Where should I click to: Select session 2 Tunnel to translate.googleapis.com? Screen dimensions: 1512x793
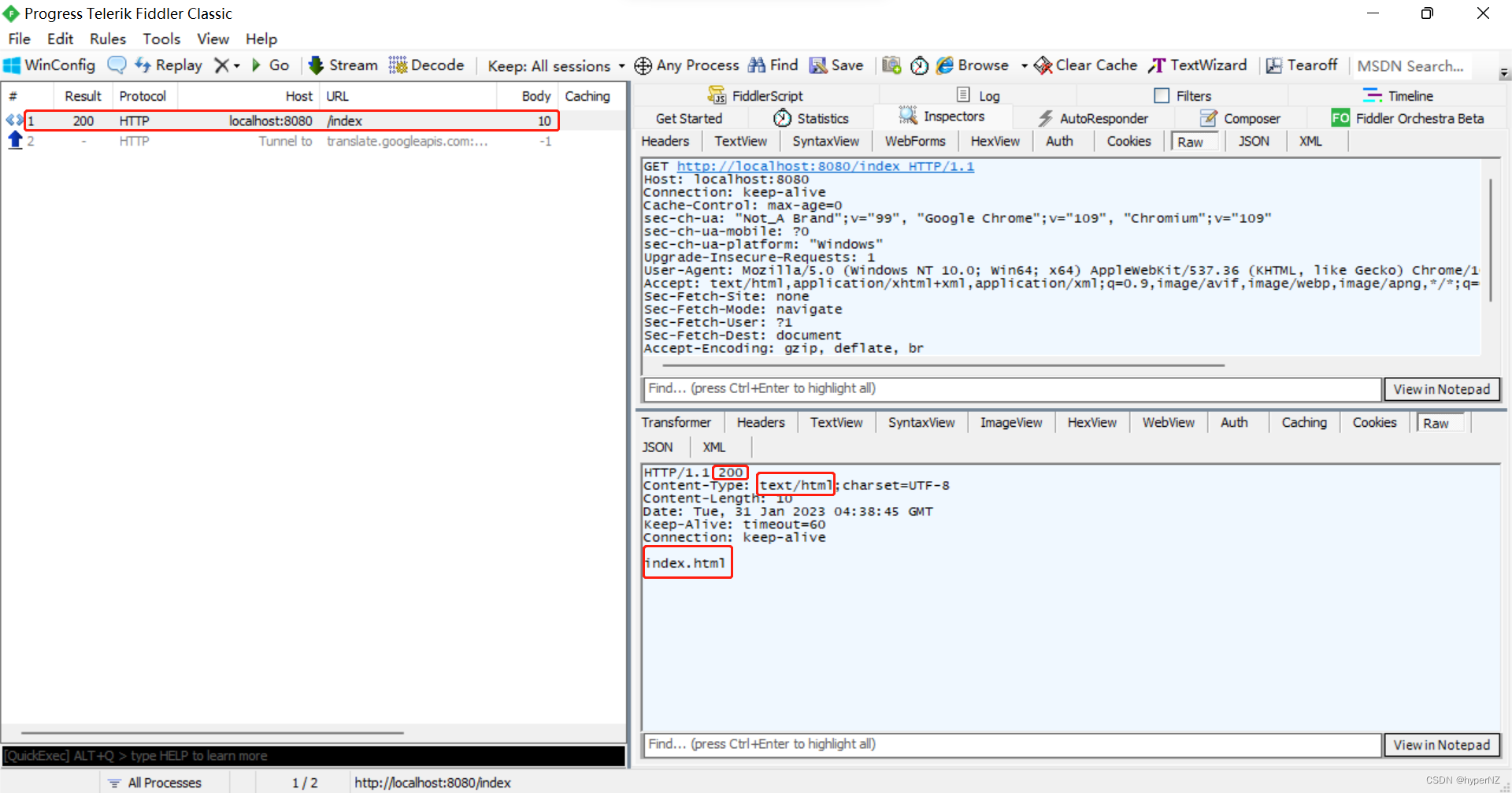pos(313,141)
